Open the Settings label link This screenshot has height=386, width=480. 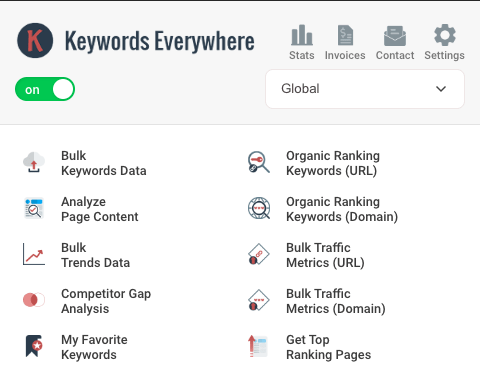click(444, 56)
